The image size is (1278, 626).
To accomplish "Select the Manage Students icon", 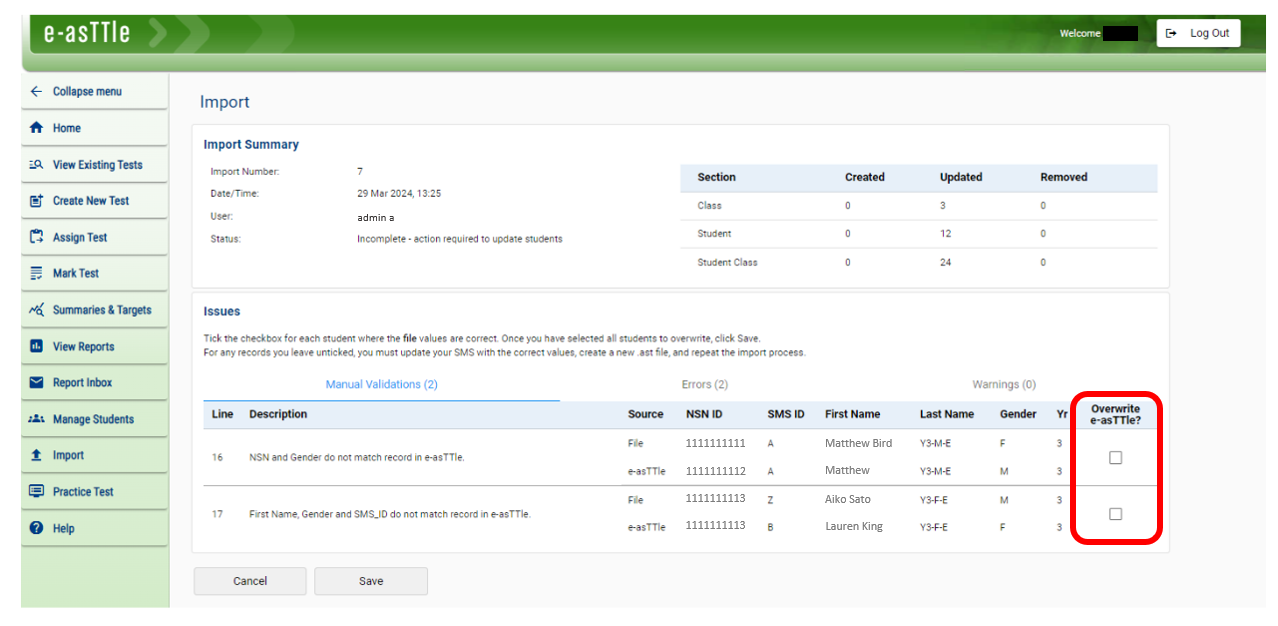I will pos(37,418).
